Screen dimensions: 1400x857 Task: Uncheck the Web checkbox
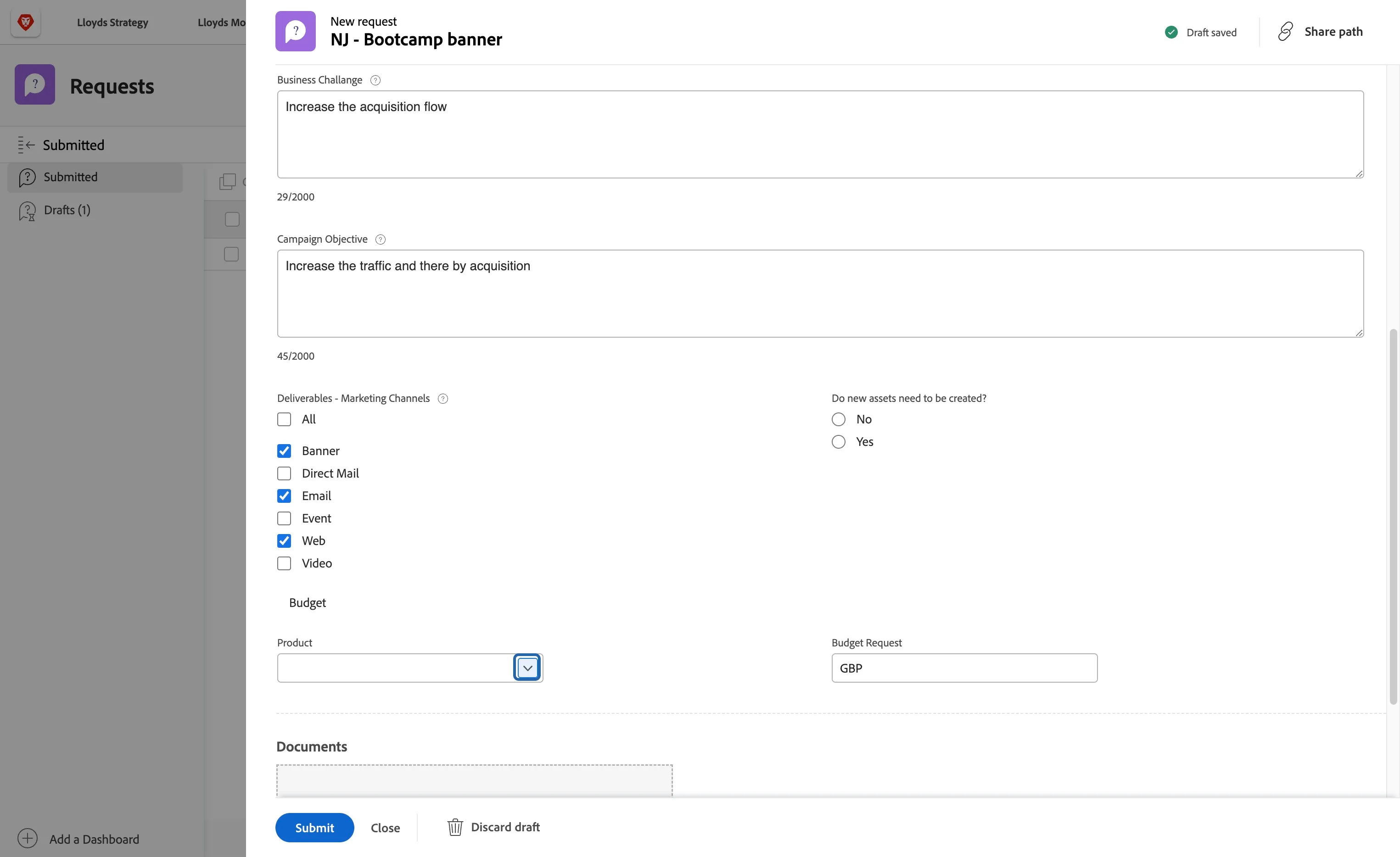(284, 541)
